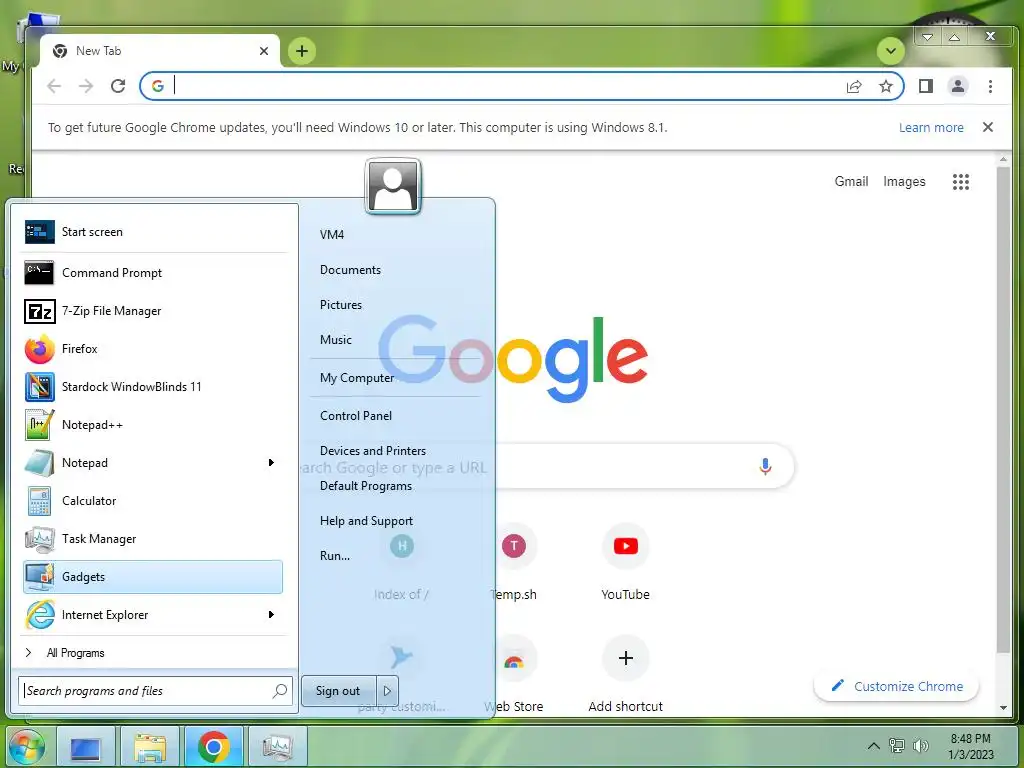The image size is (1024, 768).
Task: Toggle Chrome side panel
Action: click(925, 86)
